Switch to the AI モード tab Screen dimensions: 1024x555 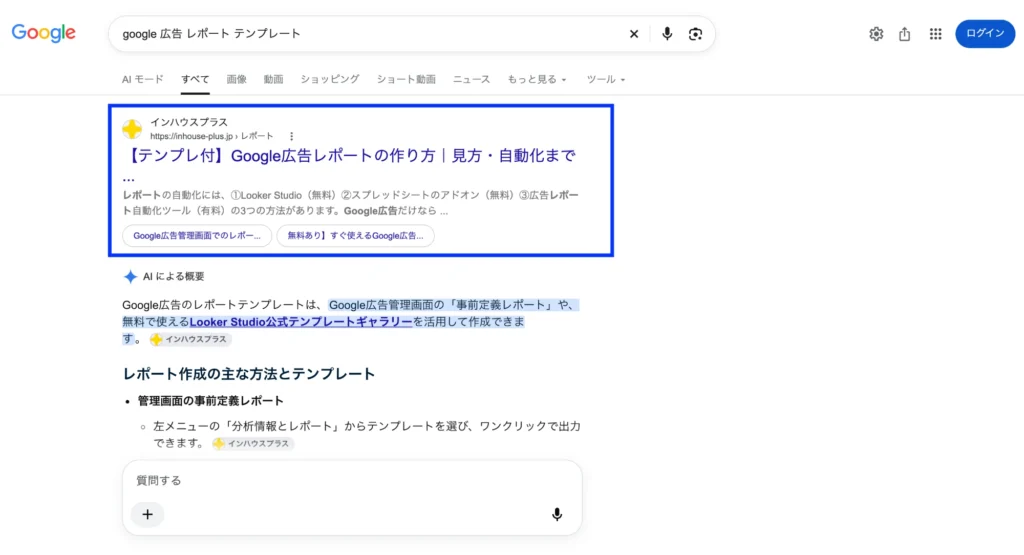click(x=142, y=79)
